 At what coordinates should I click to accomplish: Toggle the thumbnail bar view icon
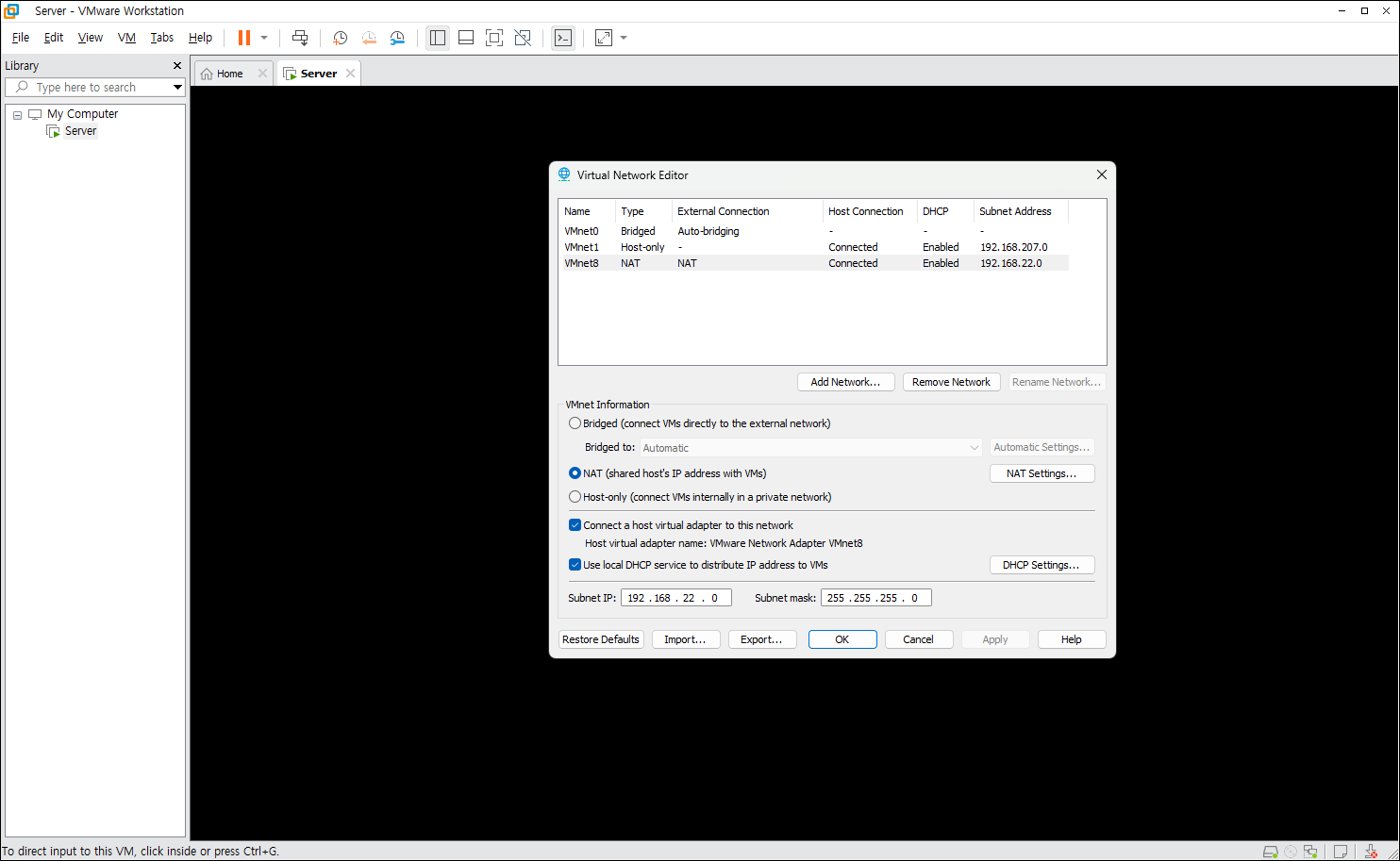click(x=466, y=38)
